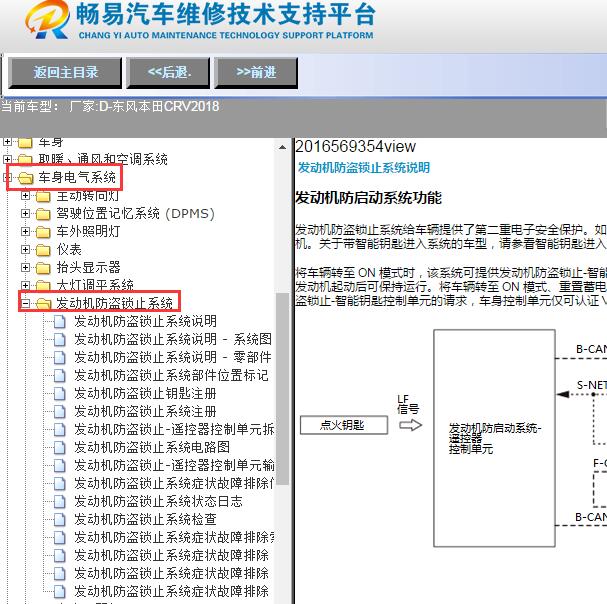Click the tree panel scroll-up arrow

pos(283,148)
